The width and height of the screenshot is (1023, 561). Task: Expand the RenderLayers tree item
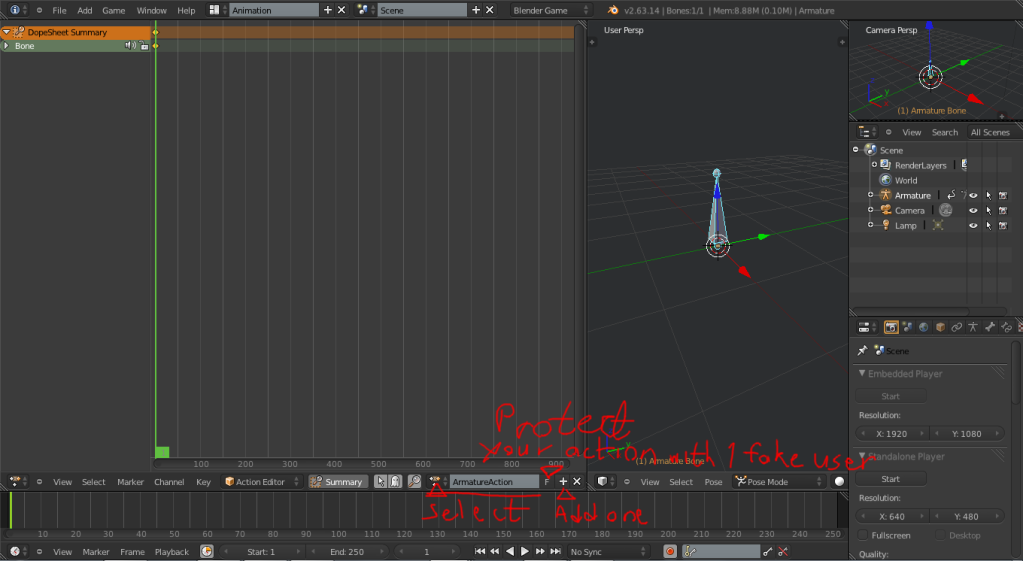pyautogui.click(x=874, y=164)
